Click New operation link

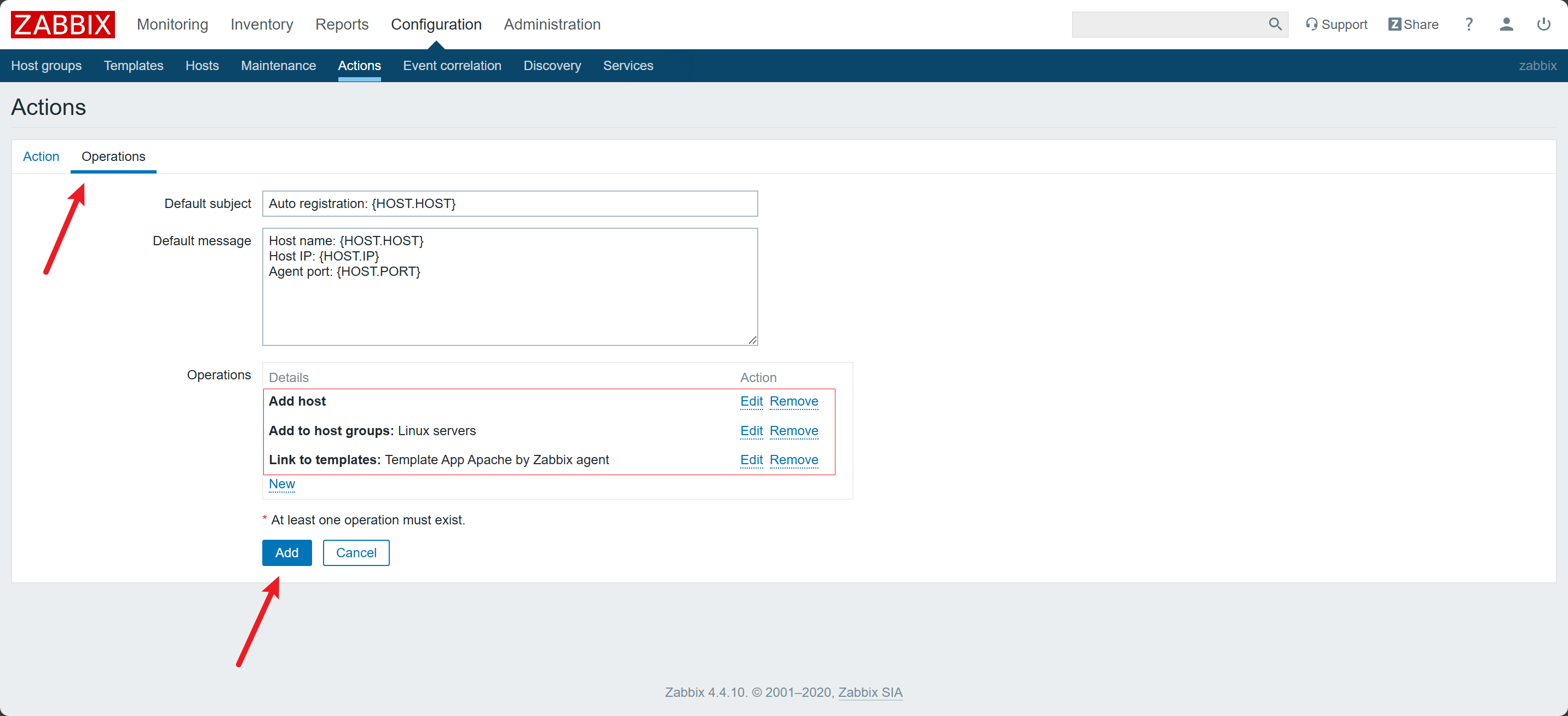coord(281,483)
